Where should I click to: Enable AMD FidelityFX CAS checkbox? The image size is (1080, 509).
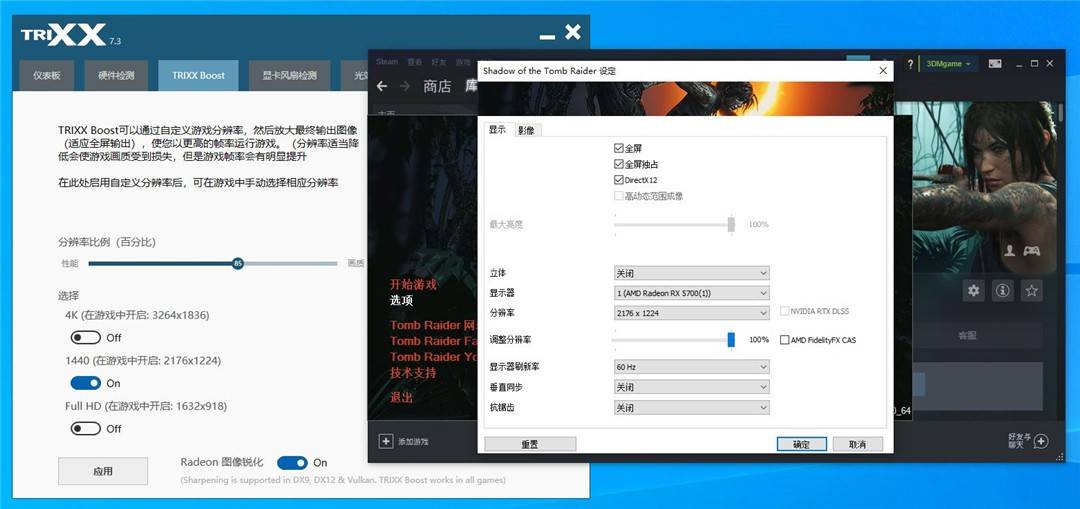784,340
